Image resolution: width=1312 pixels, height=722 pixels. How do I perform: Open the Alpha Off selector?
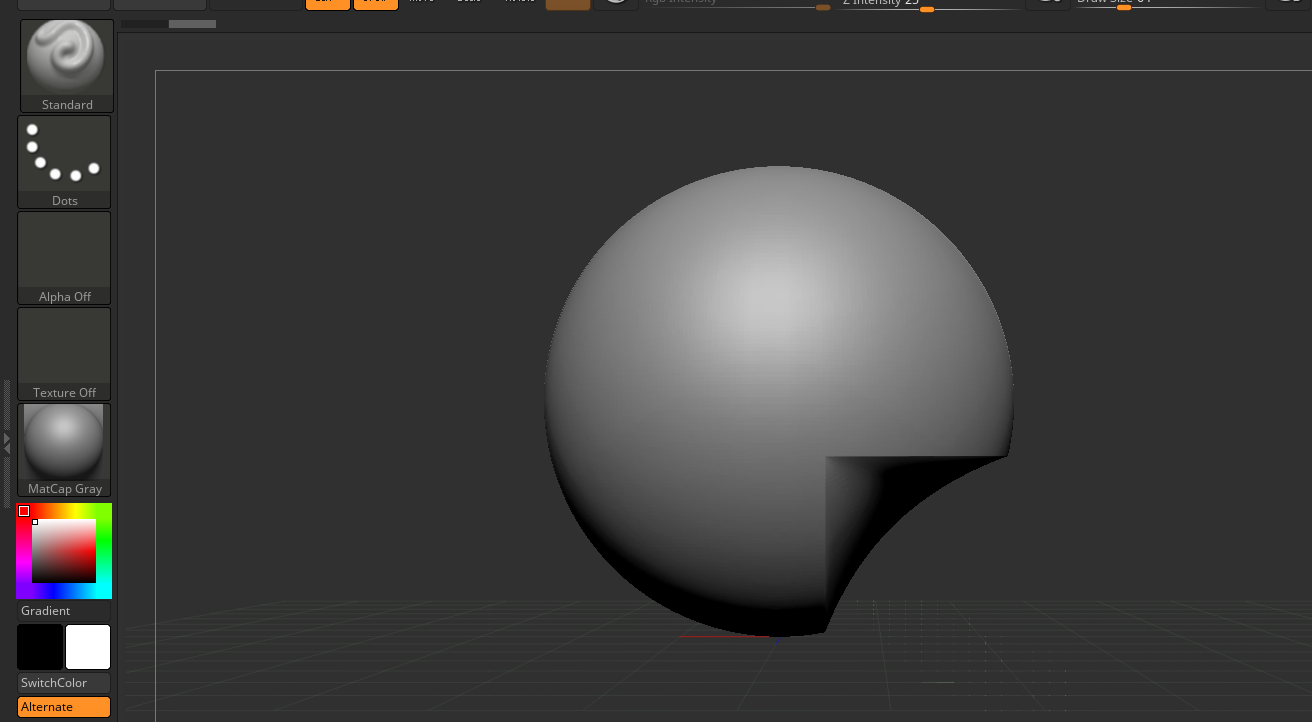point(64,258)
